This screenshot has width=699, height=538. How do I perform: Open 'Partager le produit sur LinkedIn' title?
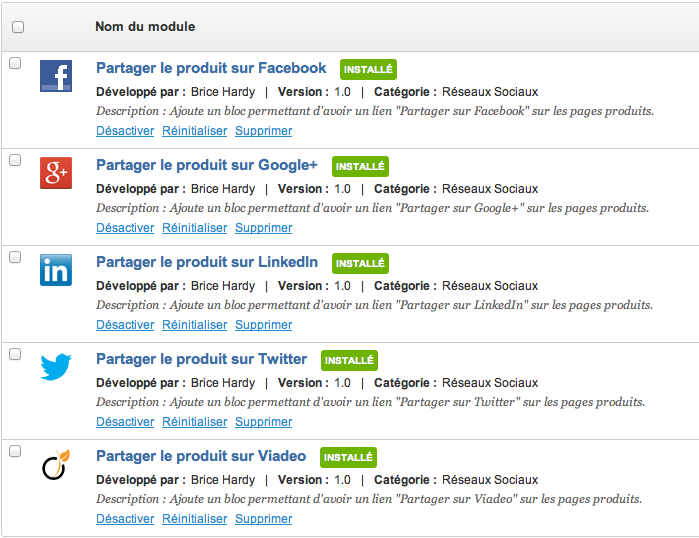pos(207,262)
